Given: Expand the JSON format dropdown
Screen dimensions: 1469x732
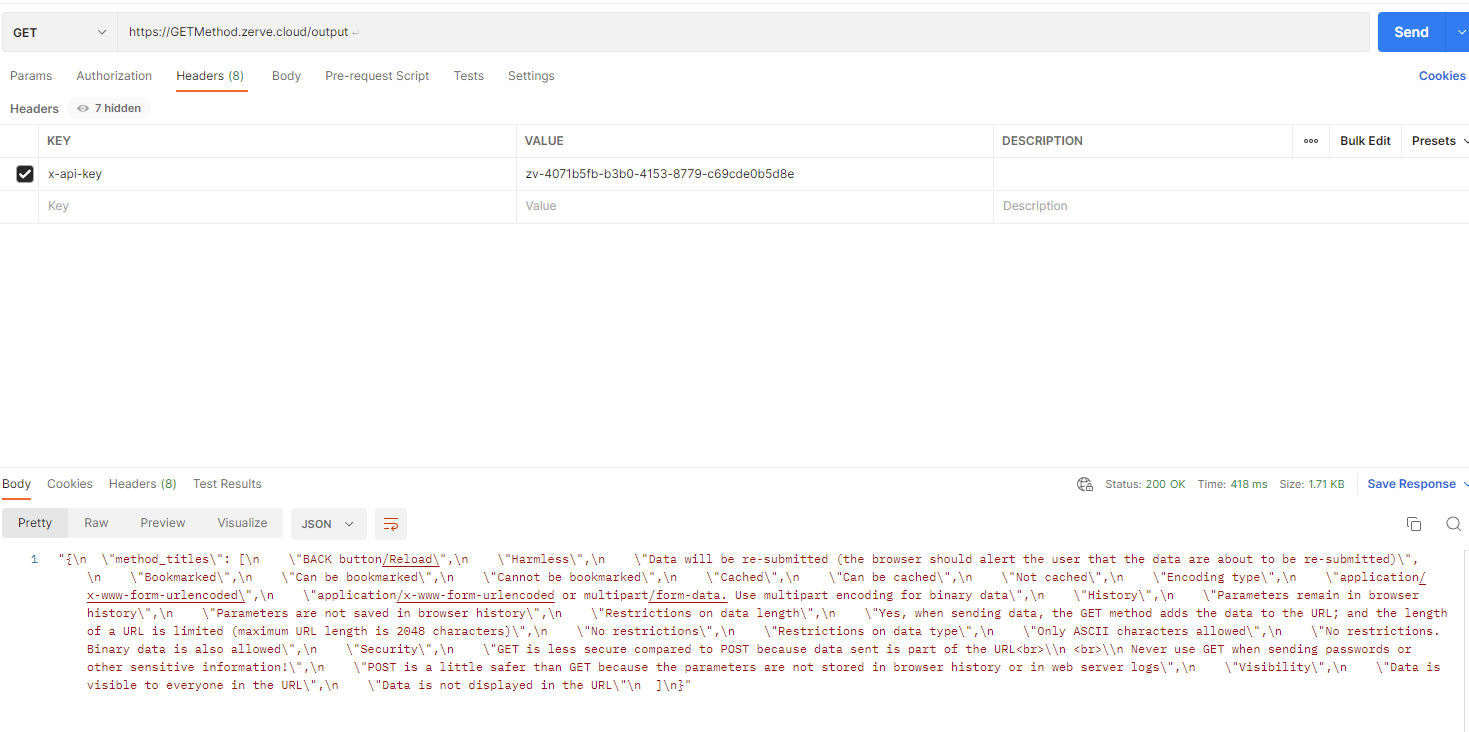Looking at the screenshot, I should [328, 524].
